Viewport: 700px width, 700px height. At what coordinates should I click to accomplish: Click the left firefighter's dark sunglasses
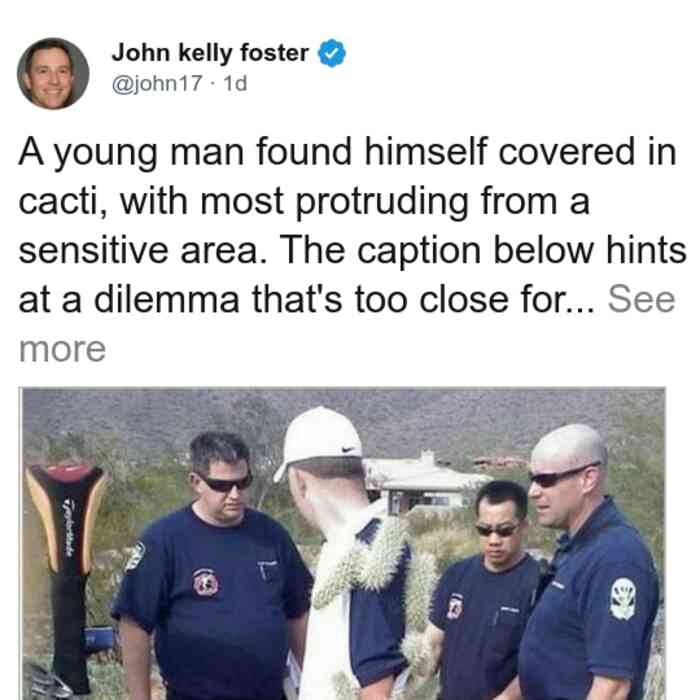pyautogui.click(x=226, y=483)
